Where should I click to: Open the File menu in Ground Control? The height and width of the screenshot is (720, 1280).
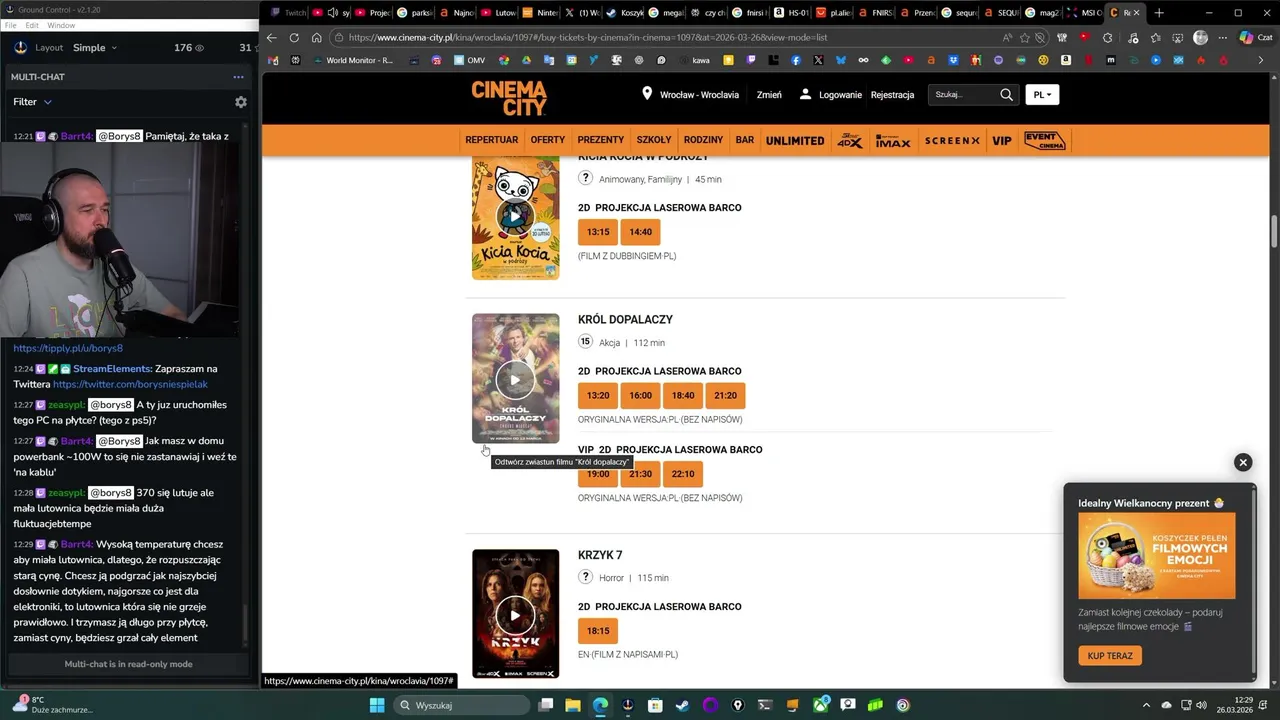pos(10,25)
